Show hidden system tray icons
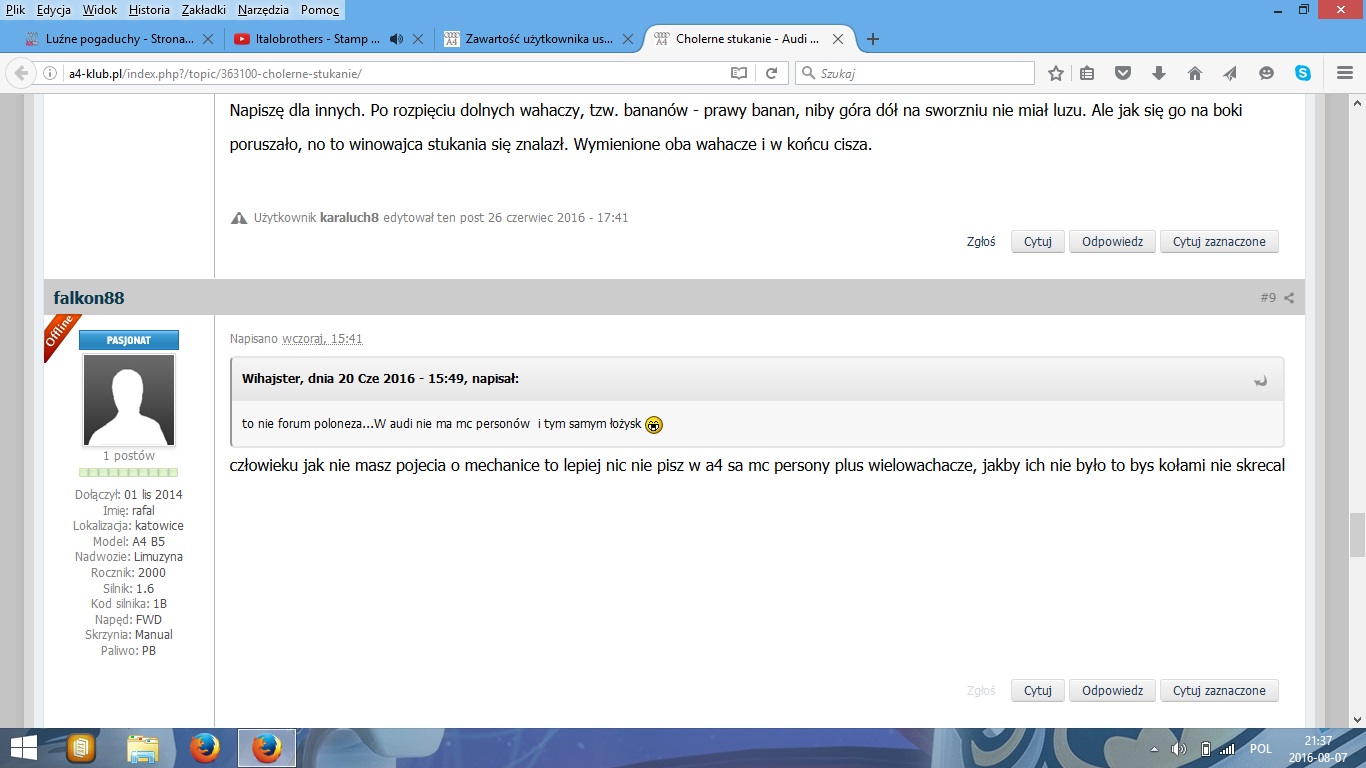The image size is (1366, 768). [x=1155, y=748]
